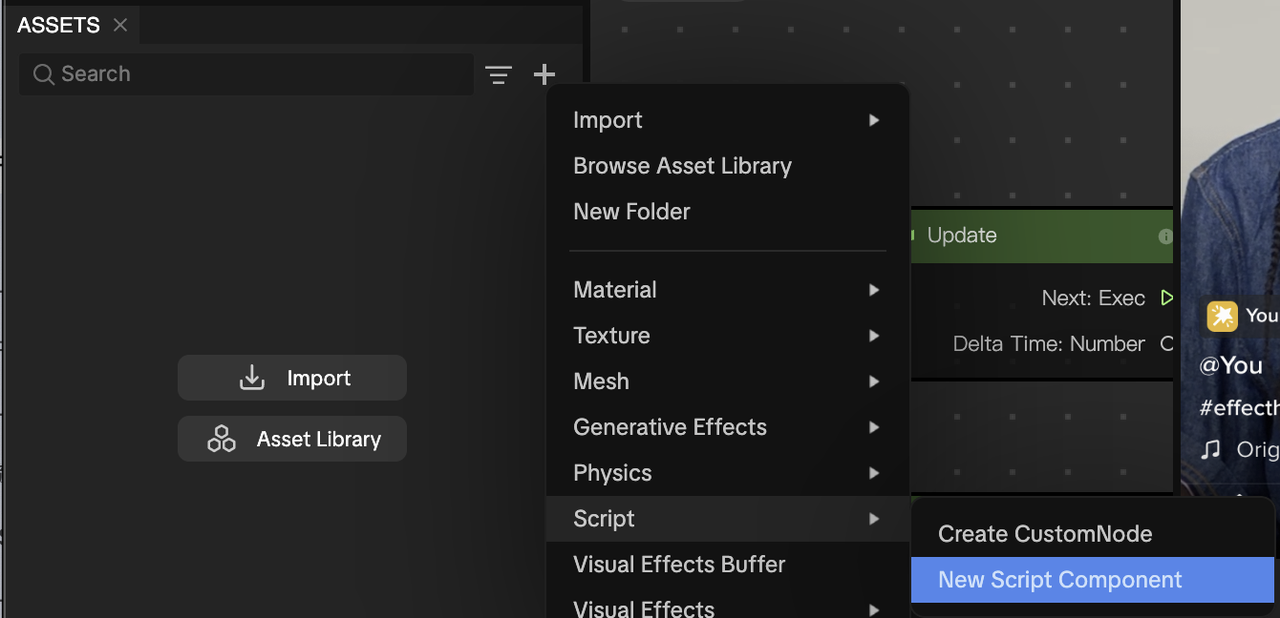Click the arrow beside Script
The image size is (1280, 618).
coord(874,519)
